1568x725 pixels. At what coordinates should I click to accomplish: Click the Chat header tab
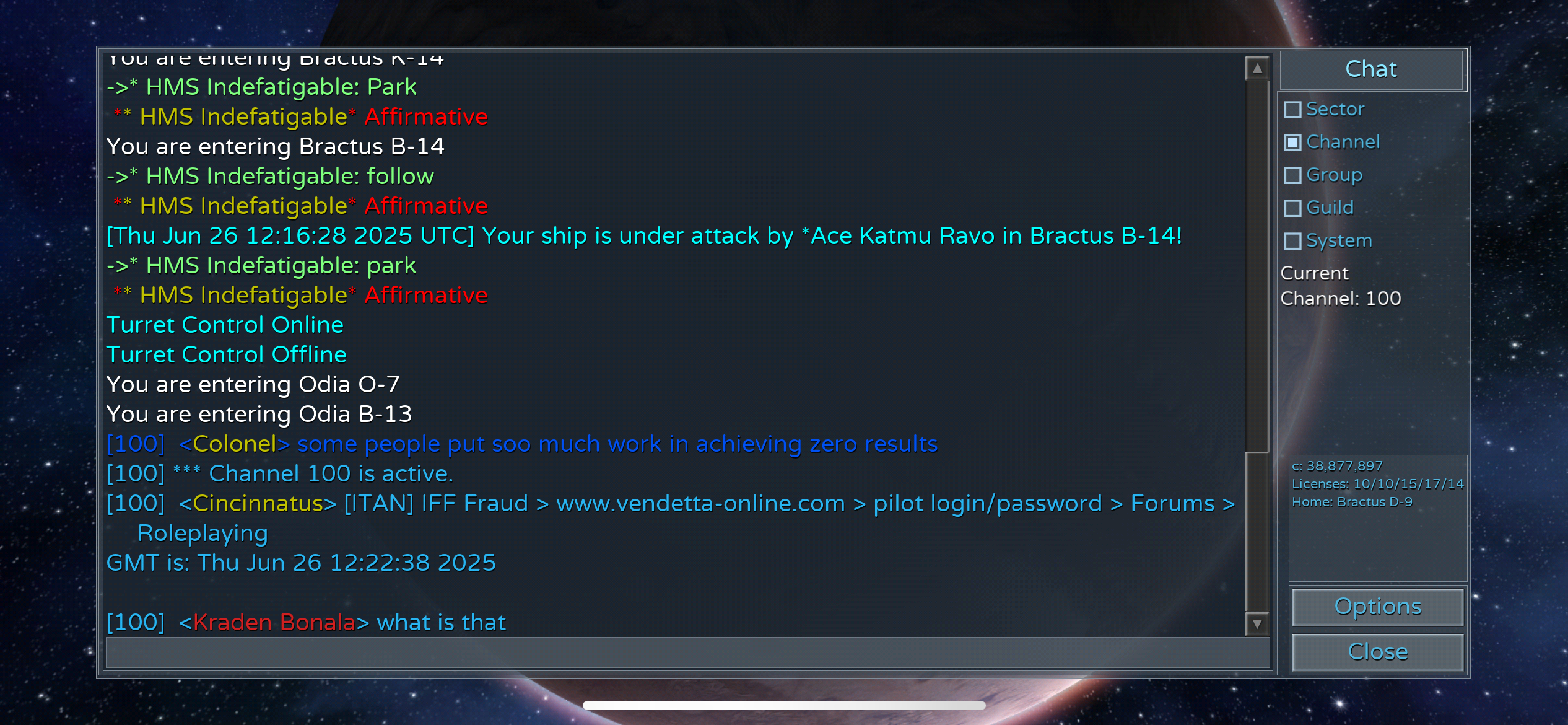[1371, 69]
